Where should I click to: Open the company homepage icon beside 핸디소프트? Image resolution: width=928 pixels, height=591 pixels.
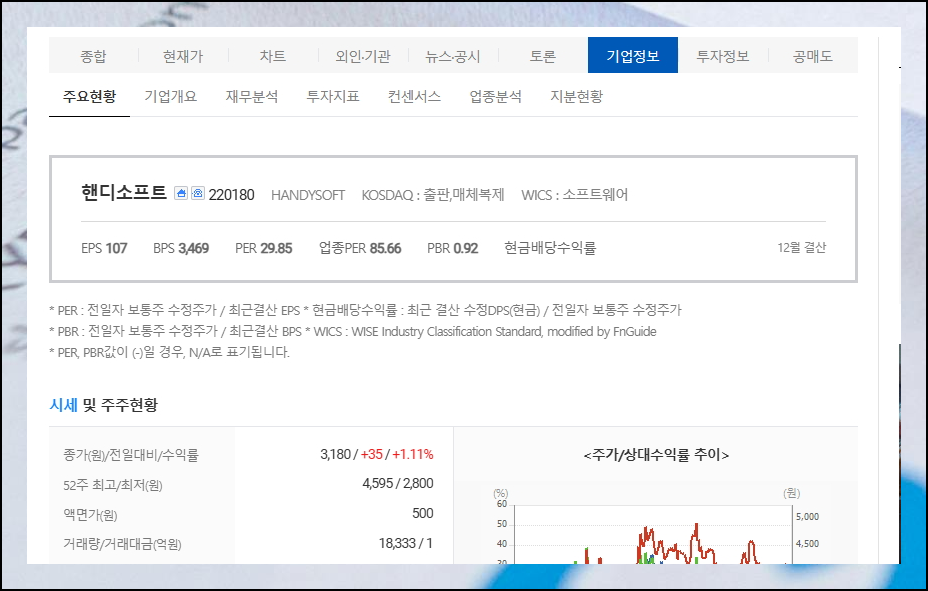tap(181, 193)
